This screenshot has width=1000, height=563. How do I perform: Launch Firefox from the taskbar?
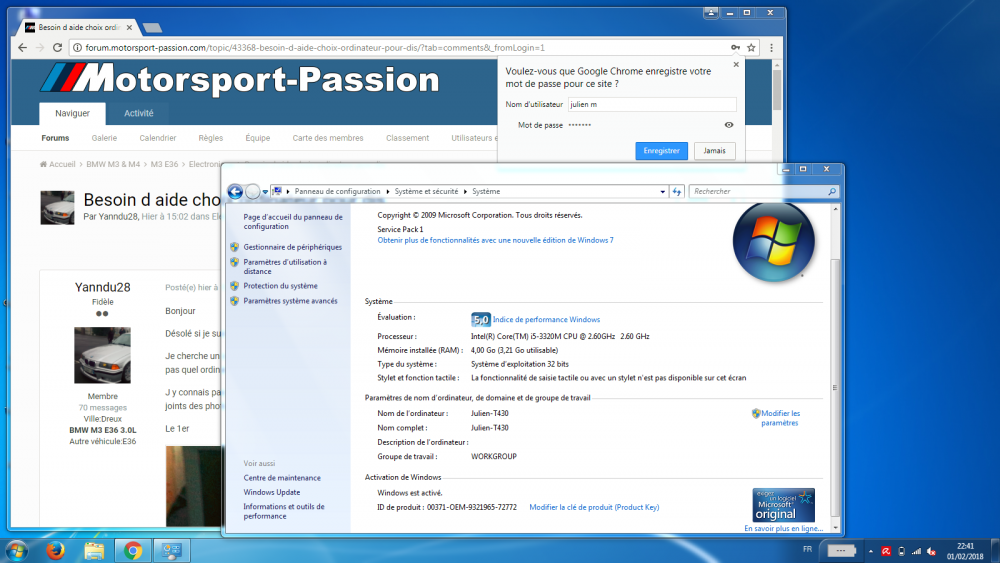[55, 550]
